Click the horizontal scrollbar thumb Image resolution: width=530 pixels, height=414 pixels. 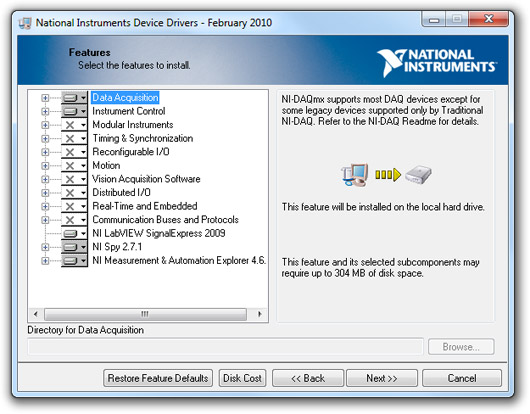click(x=145, y=314)
